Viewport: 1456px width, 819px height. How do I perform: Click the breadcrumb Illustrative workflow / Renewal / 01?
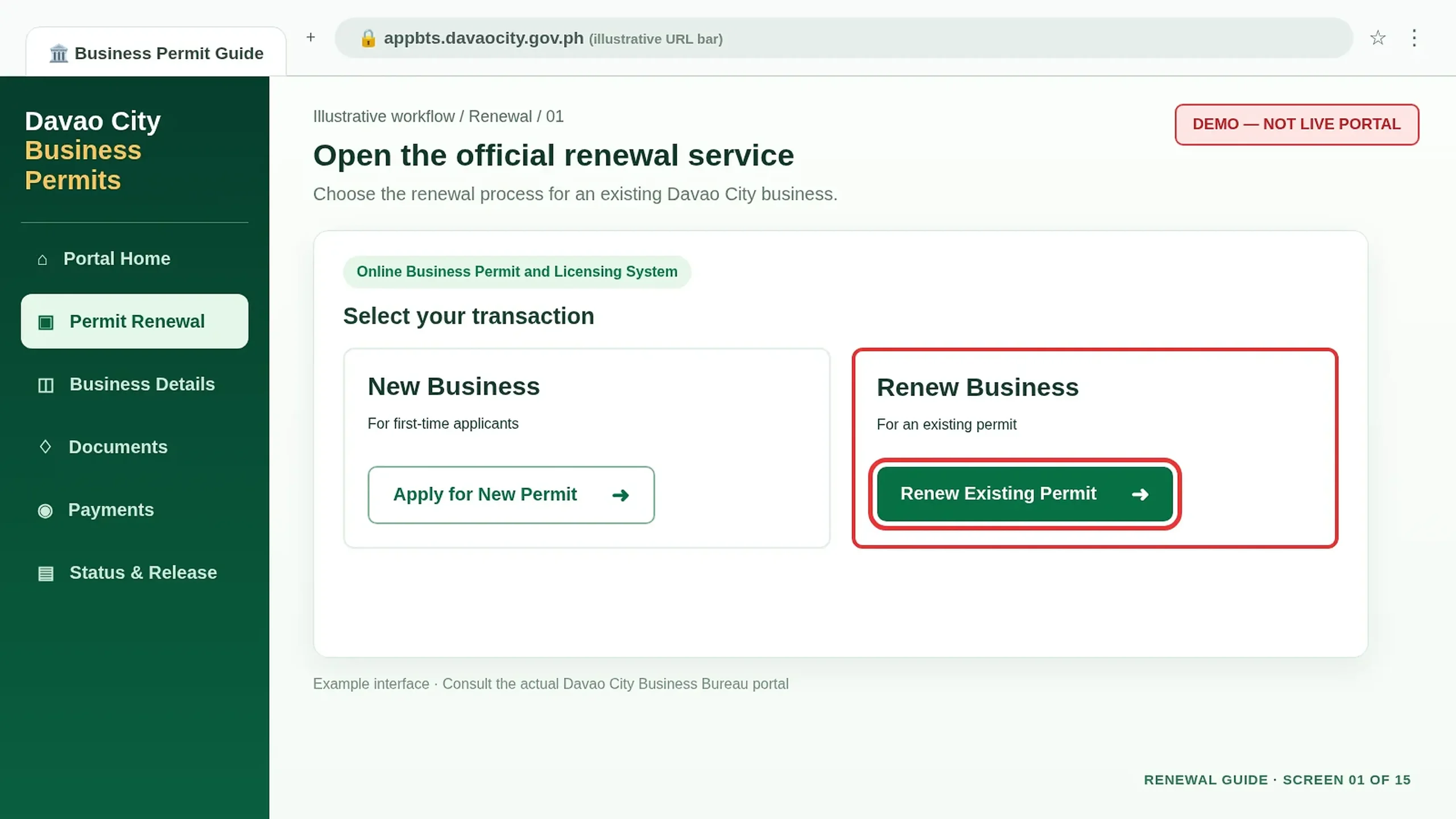pyautogui.click(x=438, y=117)
